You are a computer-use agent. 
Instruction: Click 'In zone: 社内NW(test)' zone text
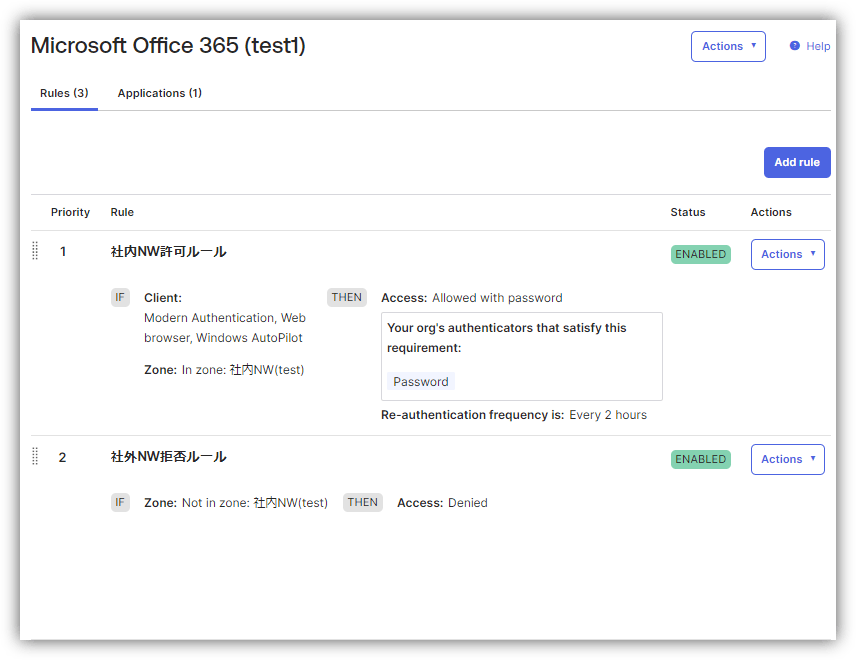pyautogui.click(x=243, y=370)
